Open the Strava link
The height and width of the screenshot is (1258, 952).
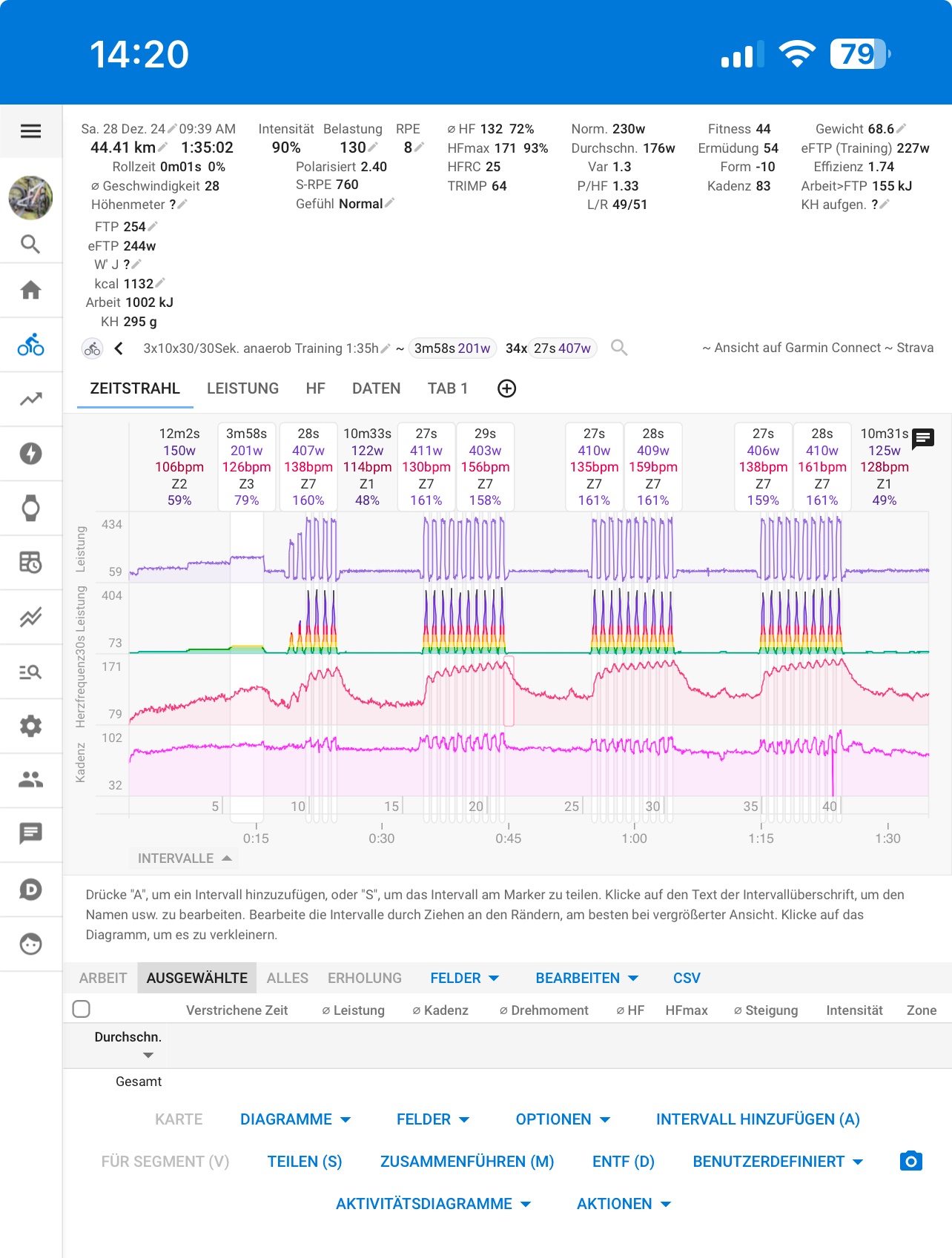click(915, 348)
